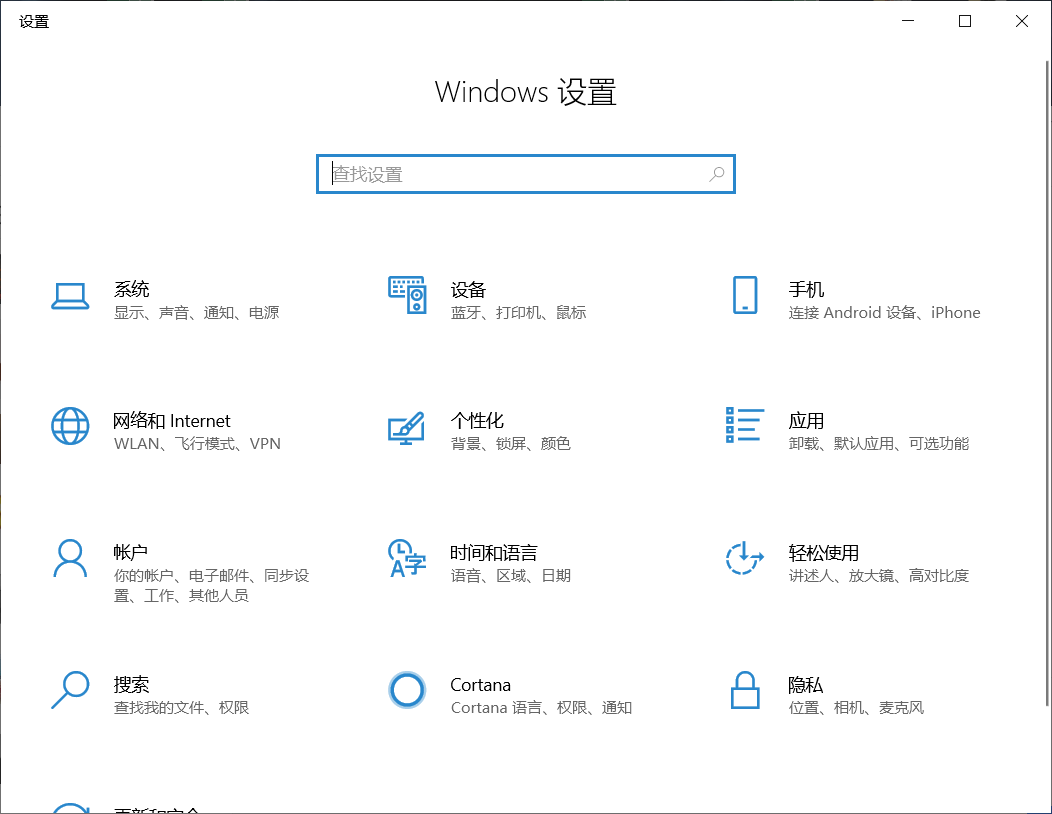1052x814 pixels.
Task: Click the 系统 laptop icon
Action: pyautogui.click(x=70, y=296)
